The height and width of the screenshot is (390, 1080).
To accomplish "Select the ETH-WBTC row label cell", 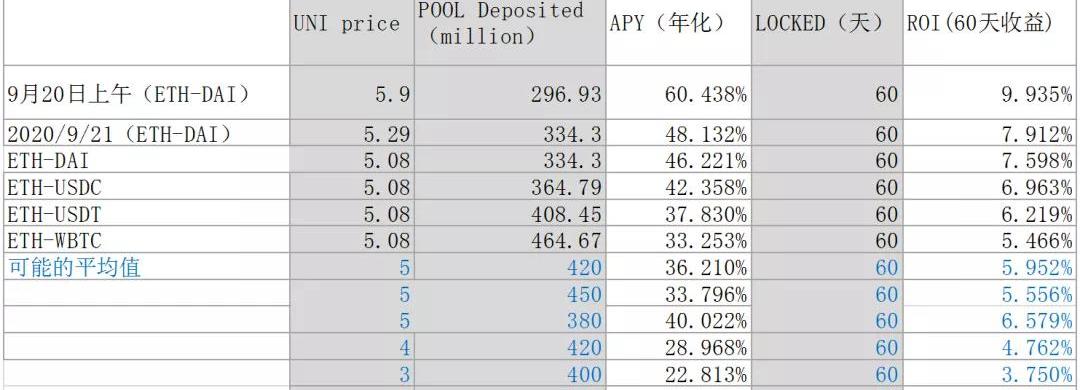I will tap(147, 240).
